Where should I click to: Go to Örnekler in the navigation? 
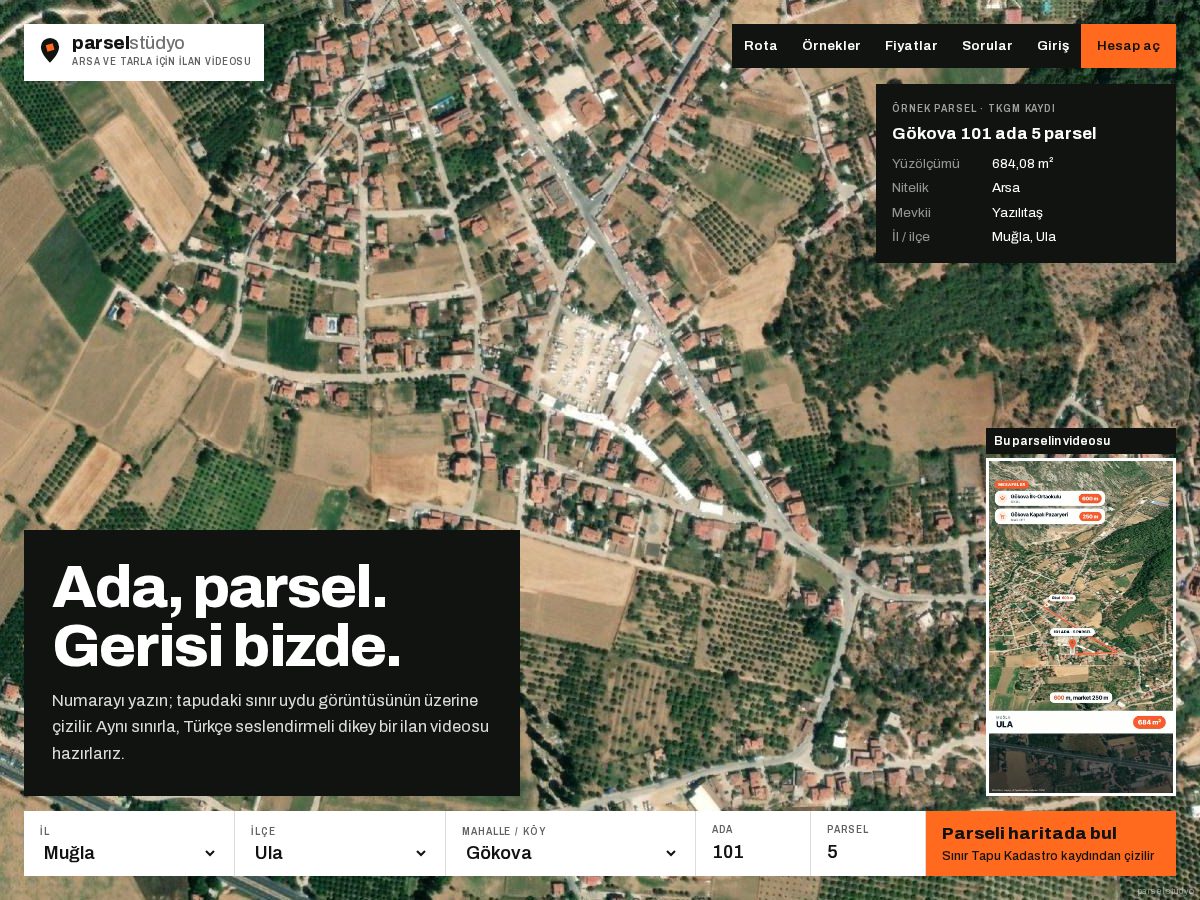[x=831, y=46]
